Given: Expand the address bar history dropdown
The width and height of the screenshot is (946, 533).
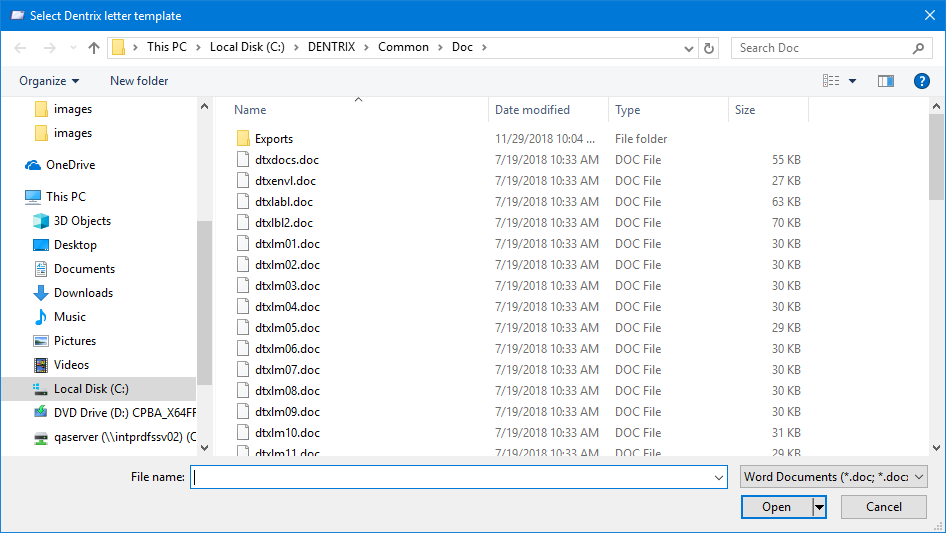Looking at the screenshot, I should pos(689,47).
